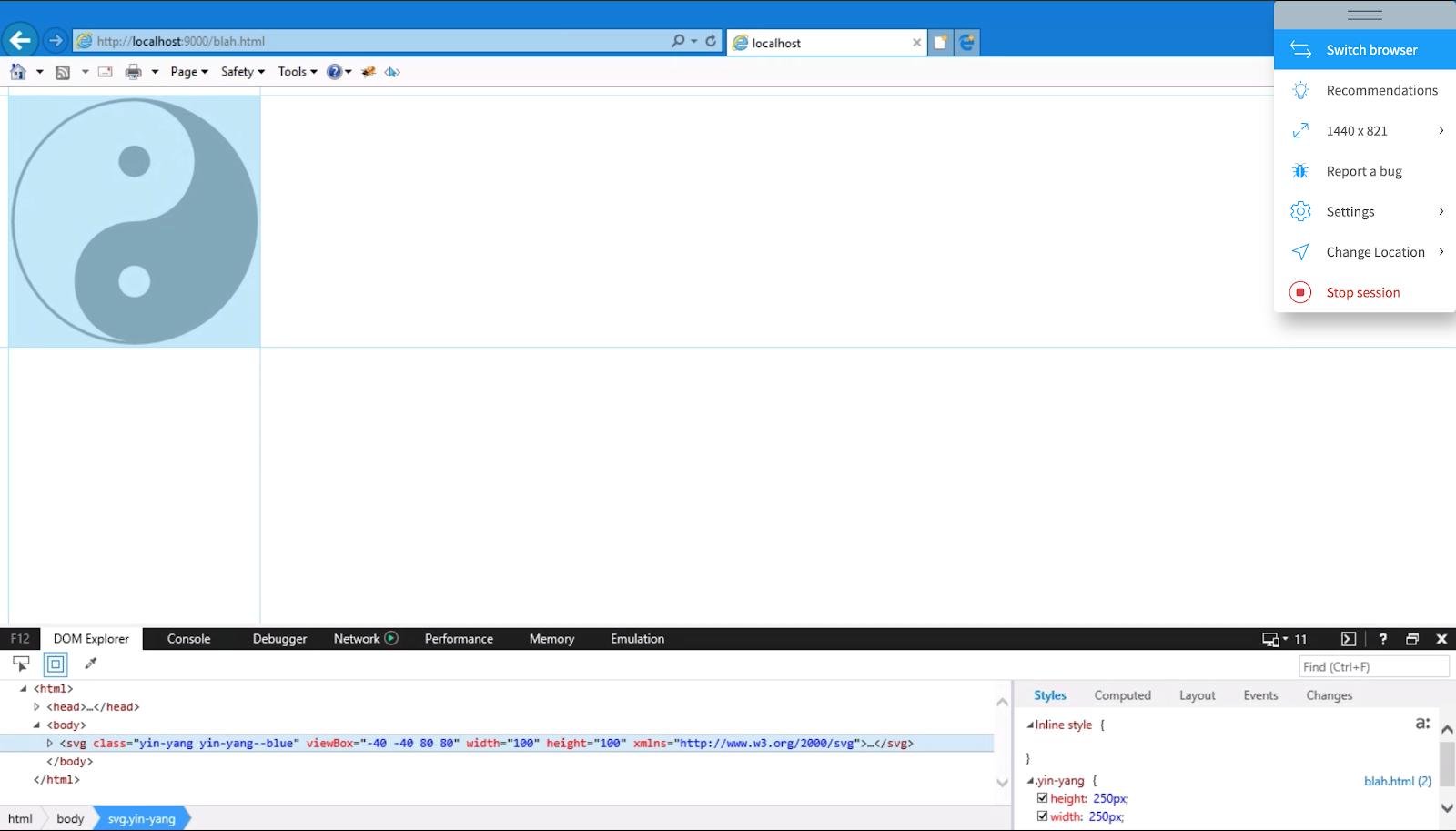This screenshot has width=1456, height=831.
Task: Open the Page dropdown menu
Action: pyautogui.click(x=188, y=72)
